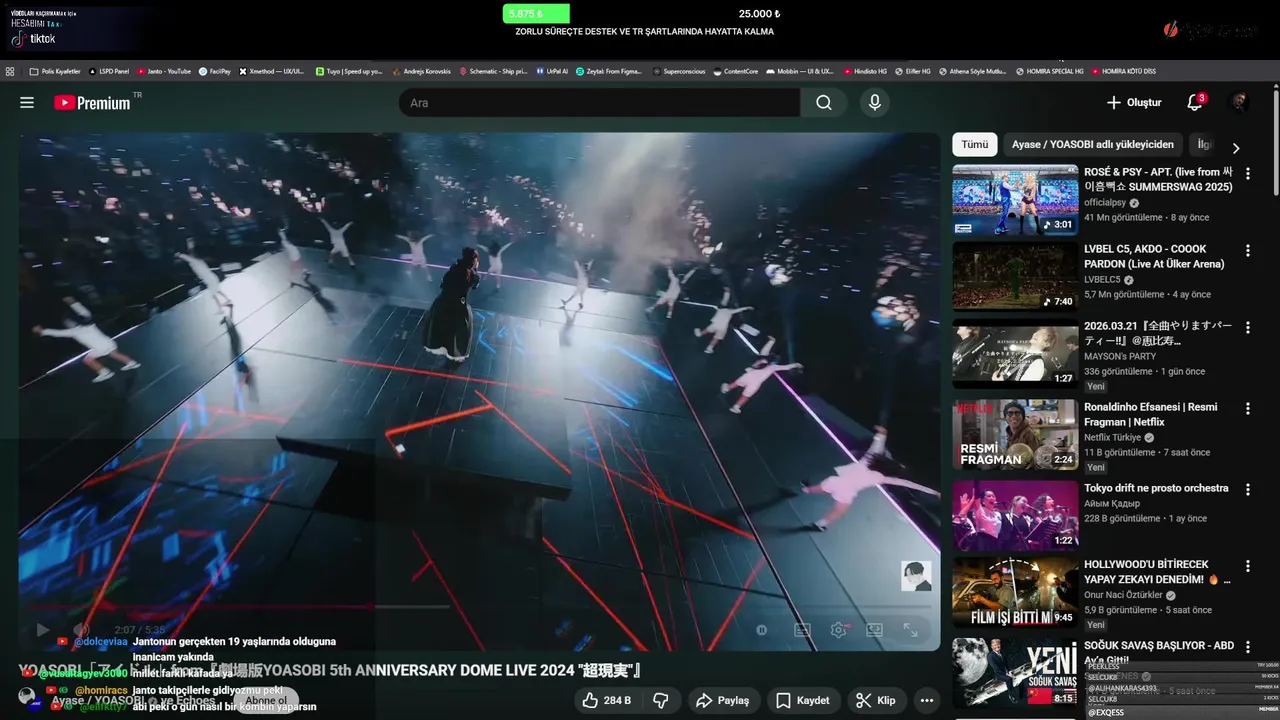This screenshot has height=720, width=1280.
Task: Switch player to theater mode
Action: point(874,630)
